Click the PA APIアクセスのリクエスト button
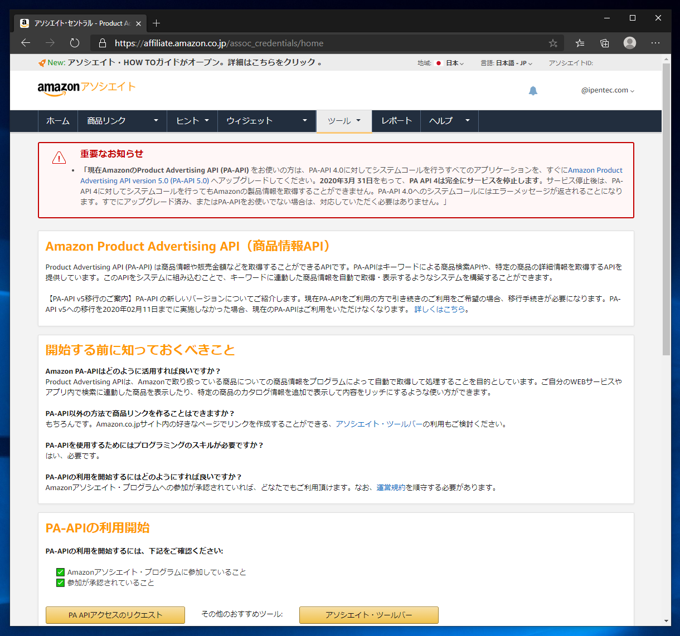 tap(115, 615)
